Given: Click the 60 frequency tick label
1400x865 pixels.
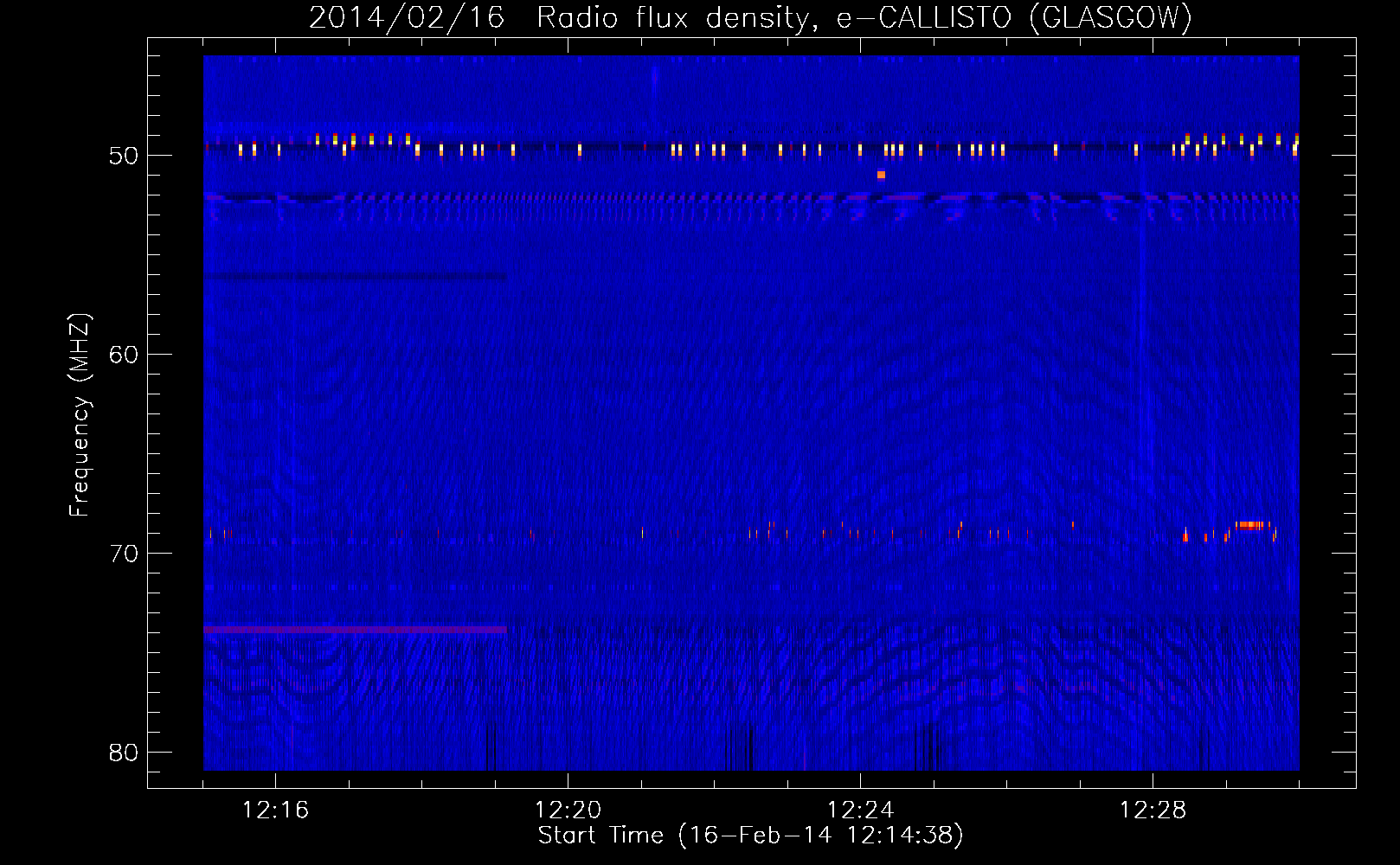Looking at the screenshot, I should pos(124,355).
